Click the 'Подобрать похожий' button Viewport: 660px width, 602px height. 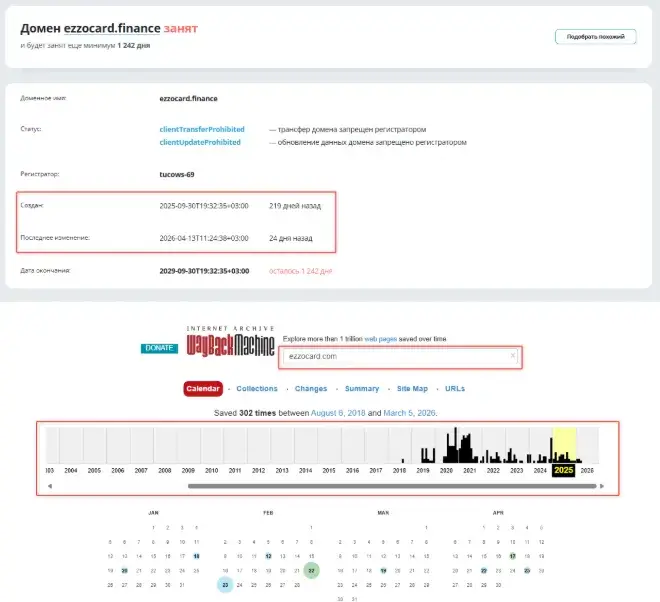point(596,37)
